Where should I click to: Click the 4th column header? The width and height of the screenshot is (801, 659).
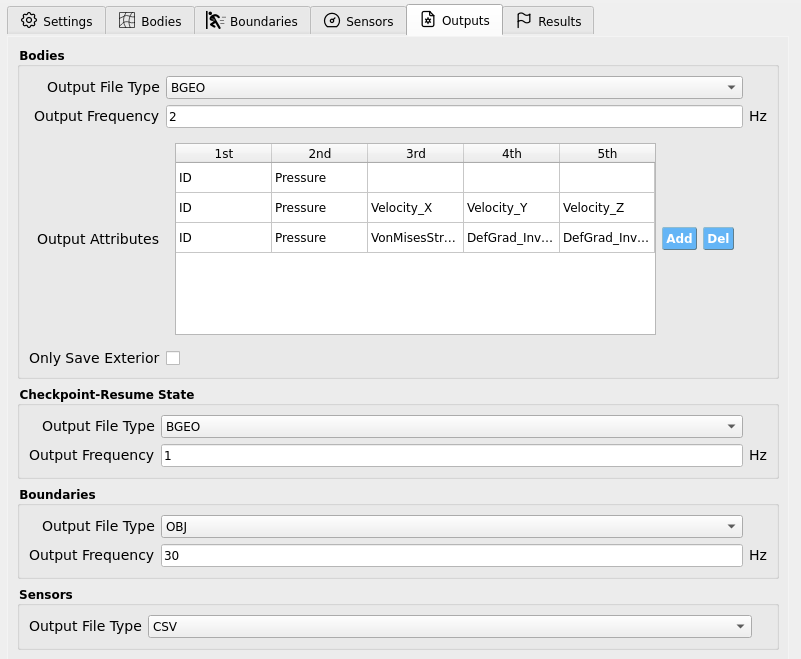(512, 153)
